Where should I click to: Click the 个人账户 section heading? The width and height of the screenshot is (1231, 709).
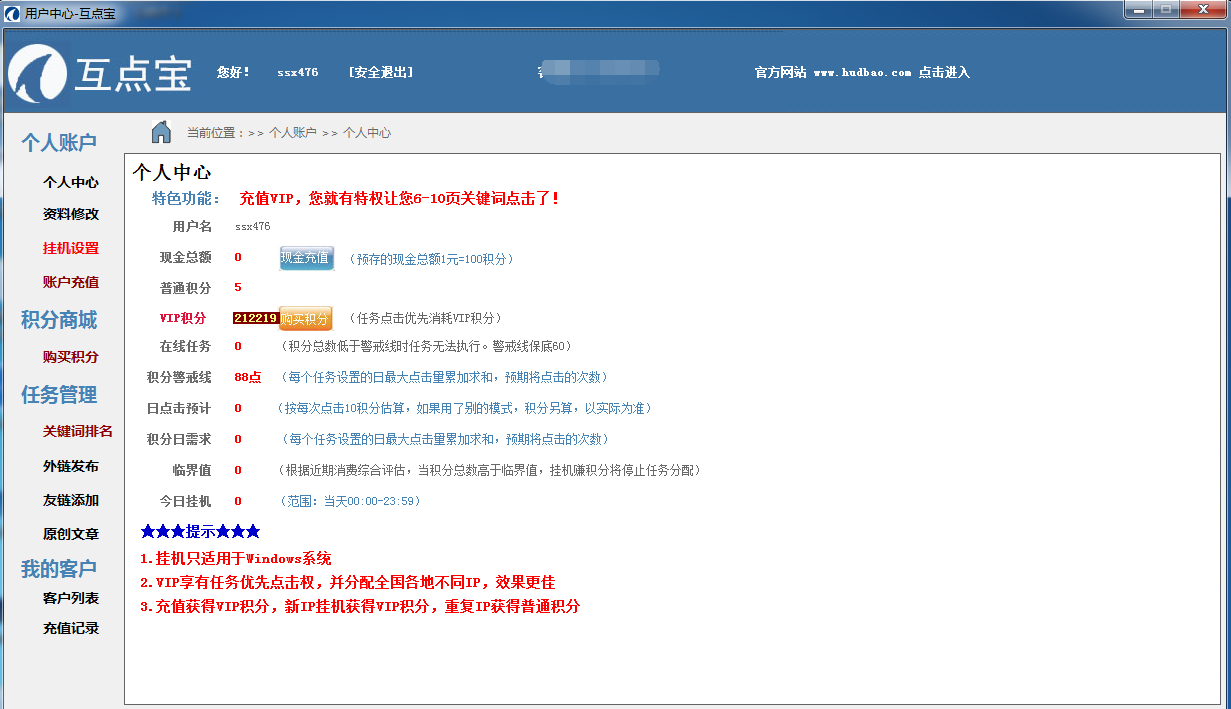[59, 143]
